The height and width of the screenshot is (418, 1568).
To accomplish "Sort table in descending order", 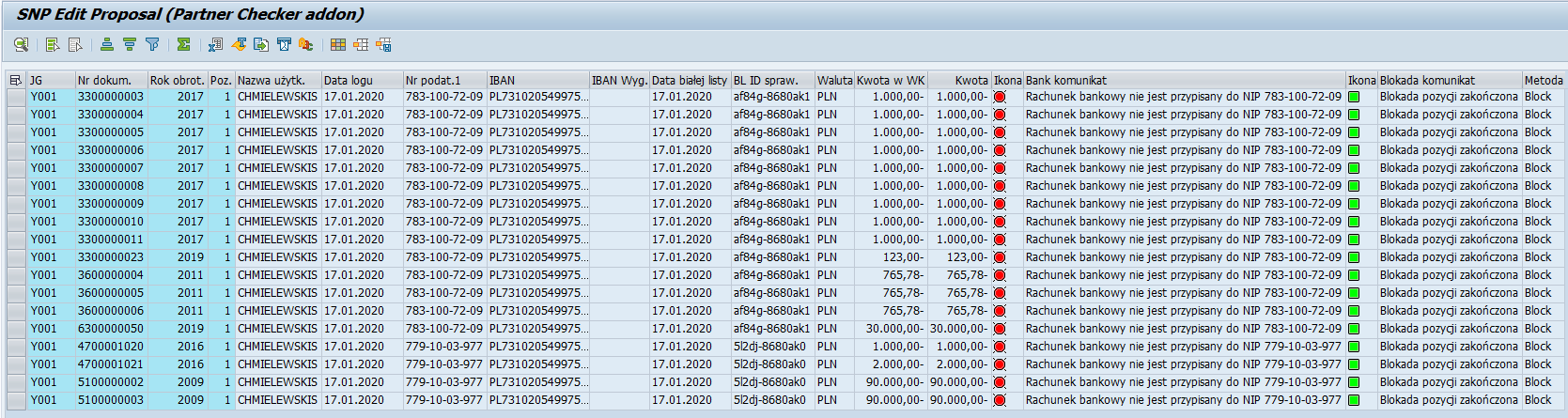I will pyautogui.click(x=130, y=44).
